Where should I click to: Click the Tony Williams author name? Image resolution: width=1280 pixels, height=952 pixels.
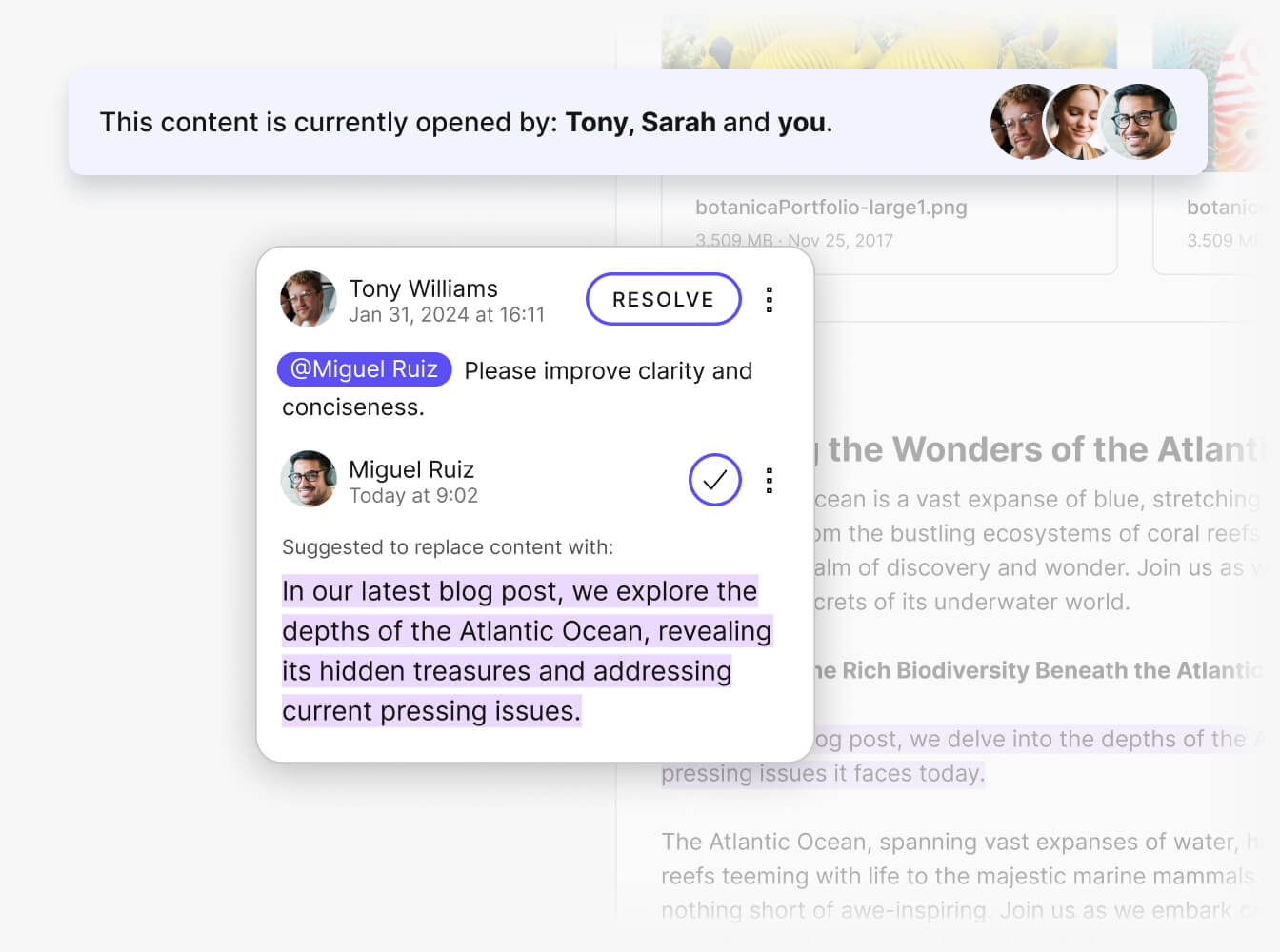tap(423, 288)
